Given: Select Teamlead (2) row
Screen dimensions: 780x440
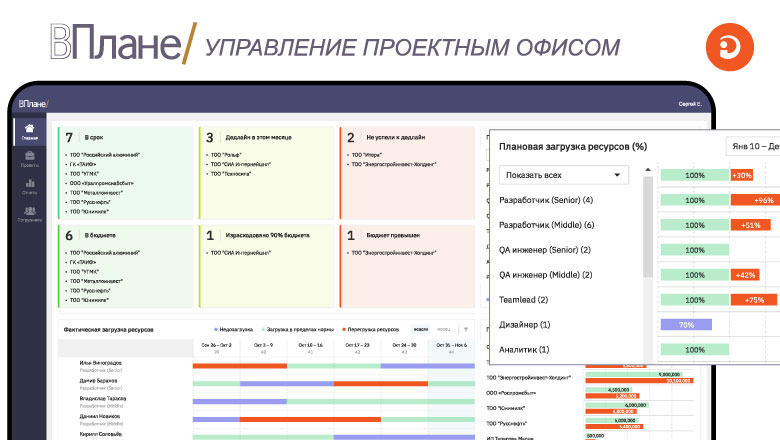Looking at the screenshot, I should click(x=523, y=299).
